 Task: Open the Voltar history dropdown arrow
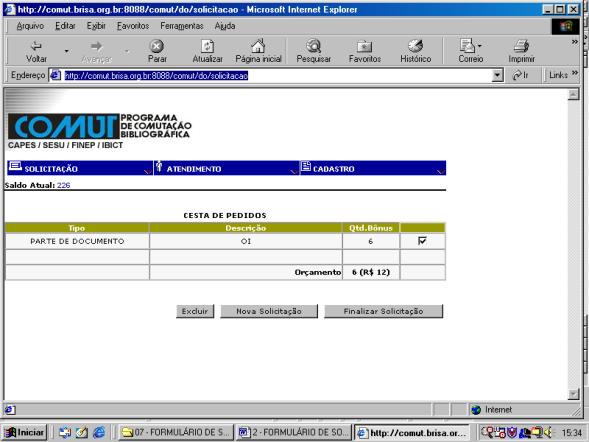click(x=66, y=51)
